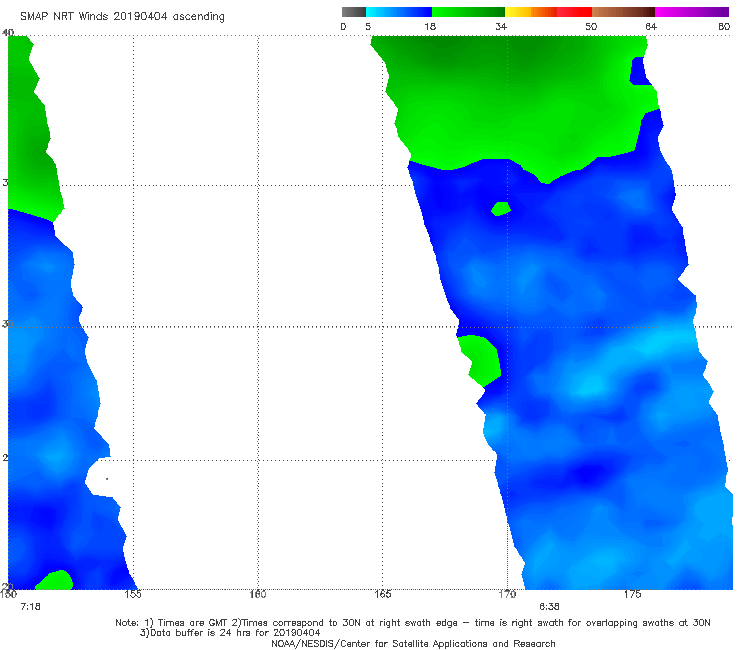This screenshot has height=650, width=740.
Task: Click the swath time label "6:38"
Action: tap(549, 607)
